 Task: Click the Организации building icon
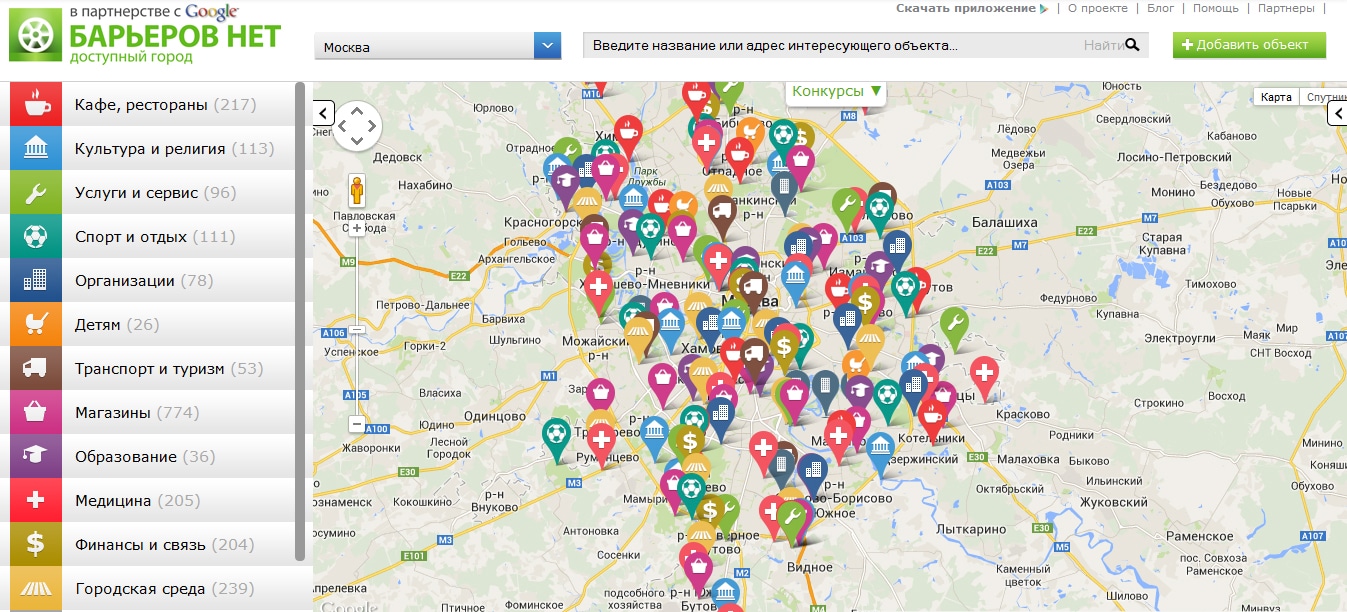pos(36,280)
